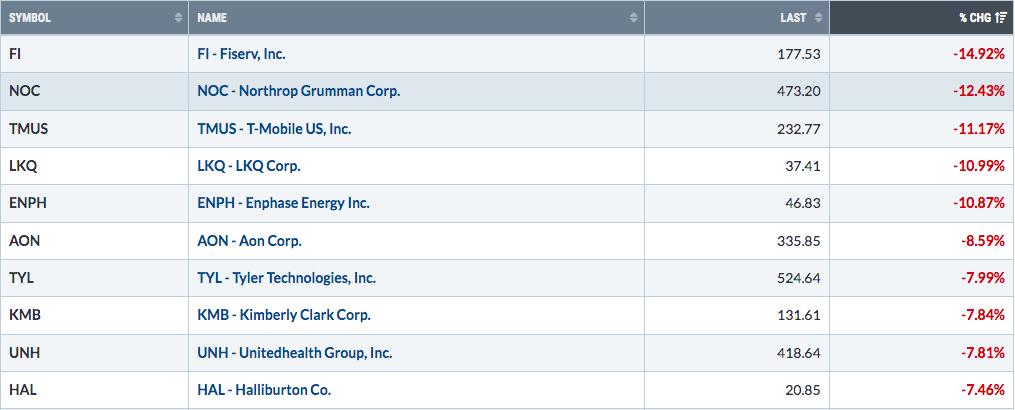
Task: Select the % CHG column header
Action: pyautogui.click(x=922, y=17)
